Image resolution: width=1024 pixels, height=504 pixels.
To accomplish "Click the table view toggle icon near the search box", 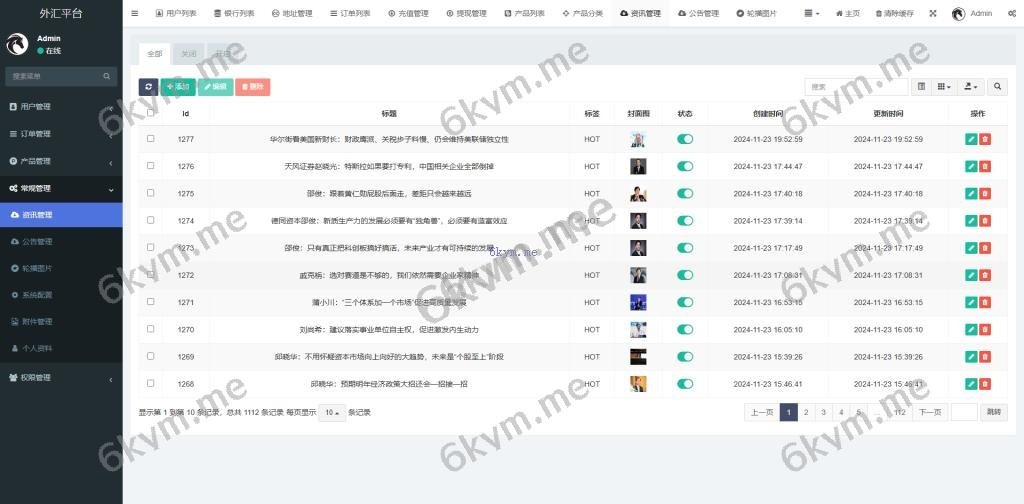I will point(922,87).
